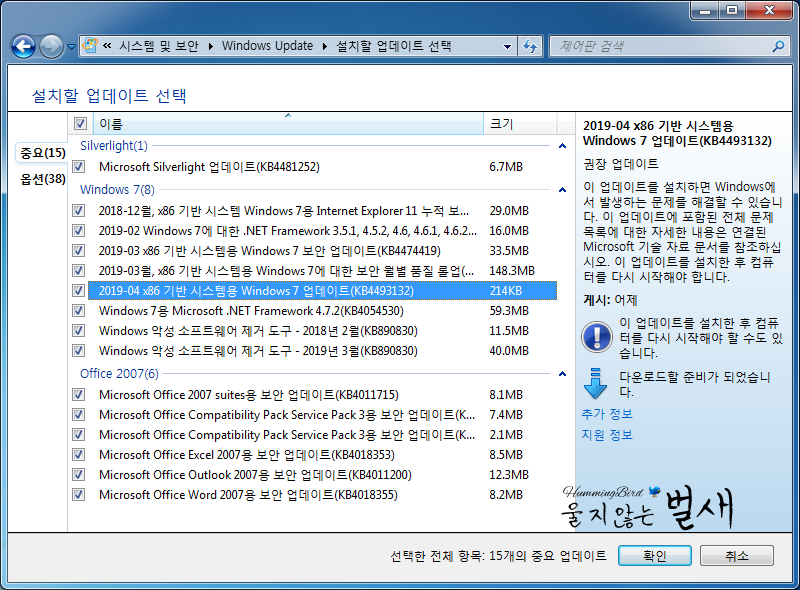Screen dimensions: 800x590
Task: Maximize the Windows Update window
Action: [732, 10]
